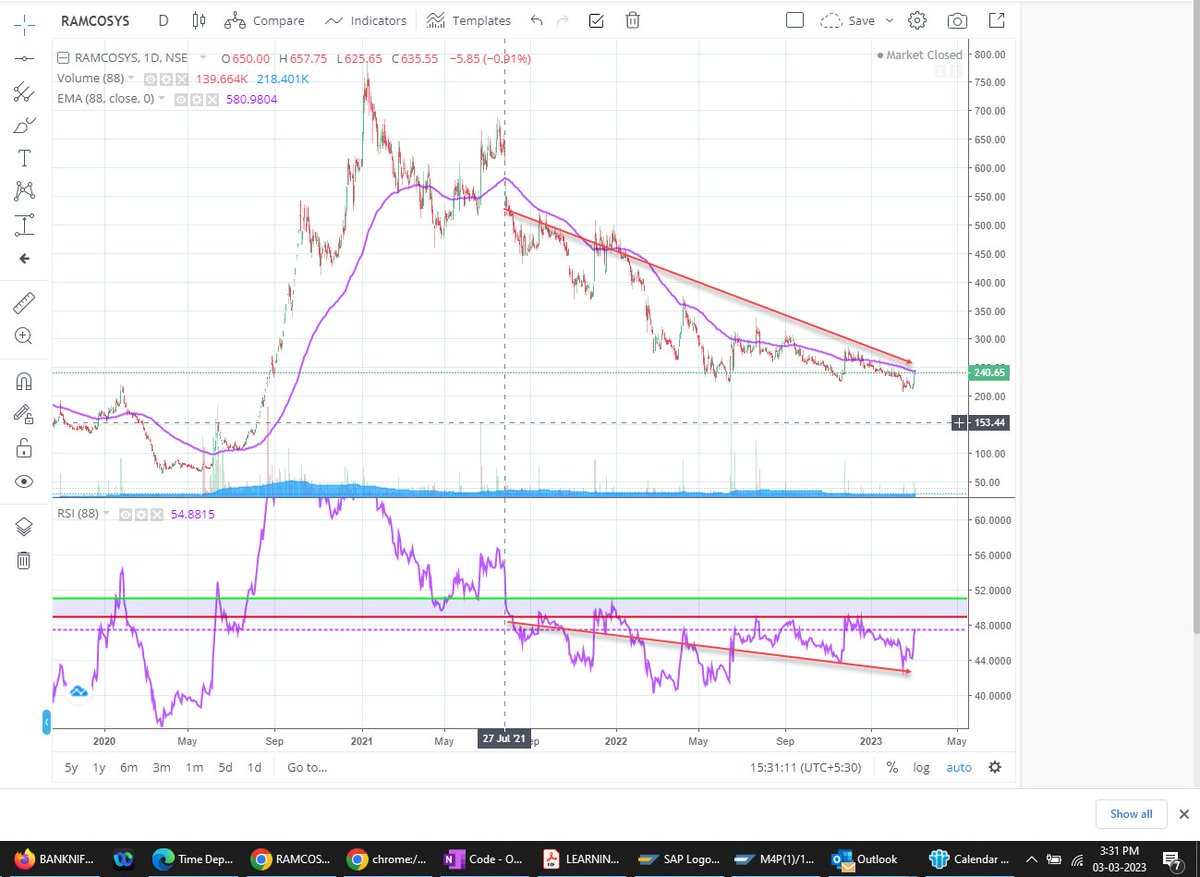Open the pitchfork and channels tool

pos(24,92)
